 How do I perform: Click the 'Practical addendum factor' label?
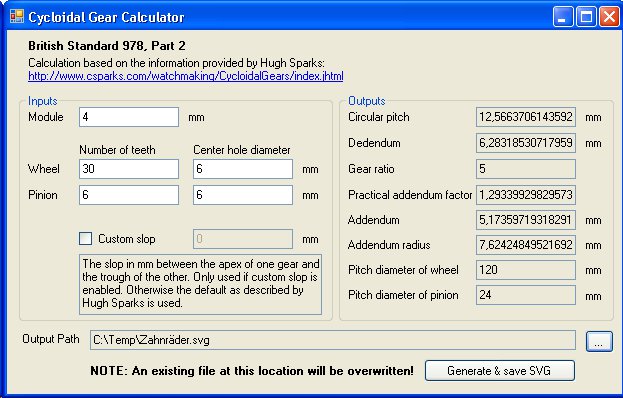410,195
